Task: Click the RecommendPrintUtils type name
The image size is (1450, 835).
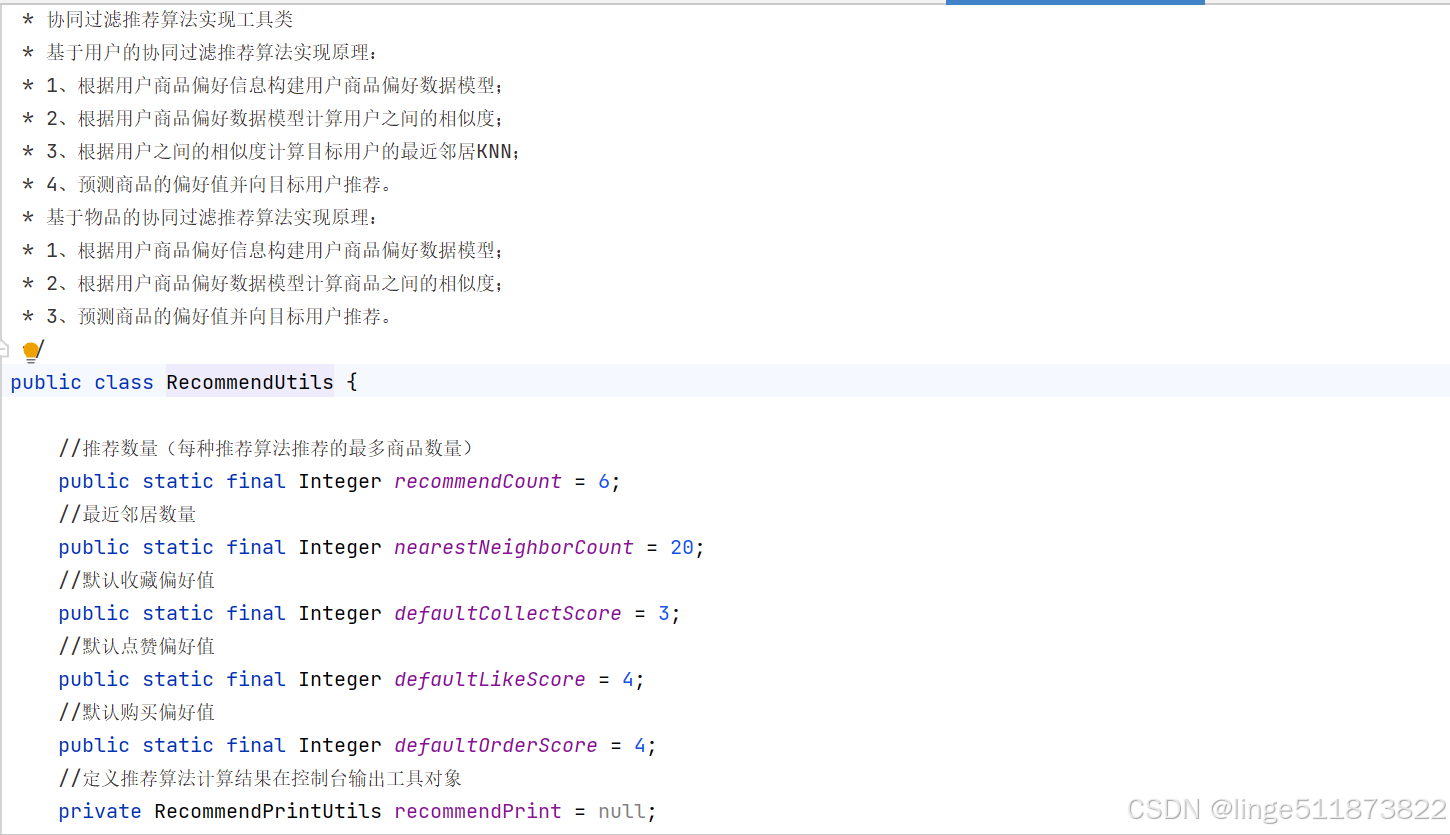Action: 268,811
